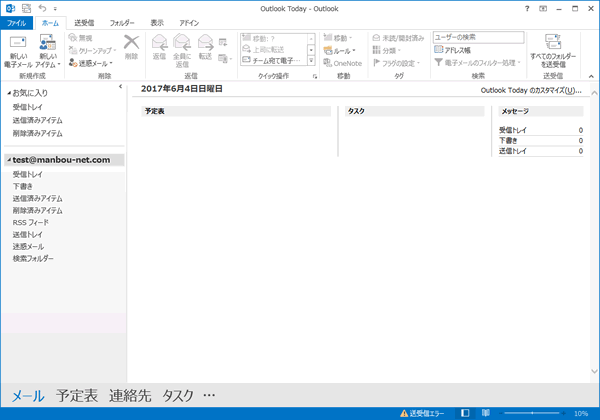The height and width of the screenshot is (420, 600).
Task: Switch to the 送受信 tab
Action: (84, 23)
